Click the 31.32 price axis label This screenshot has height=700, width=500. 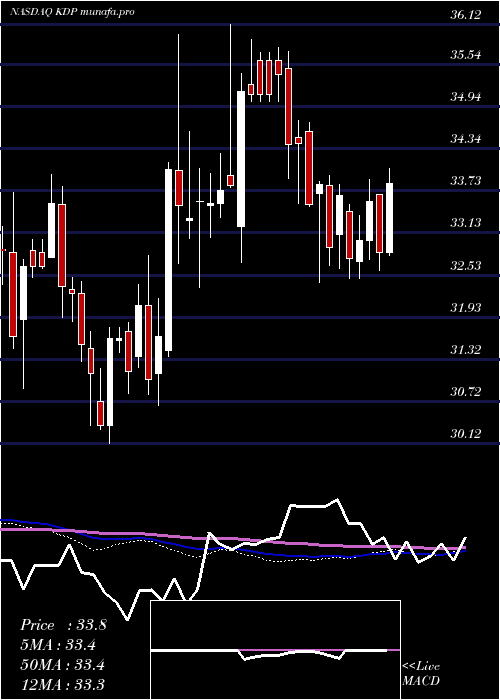pos(466,349)
